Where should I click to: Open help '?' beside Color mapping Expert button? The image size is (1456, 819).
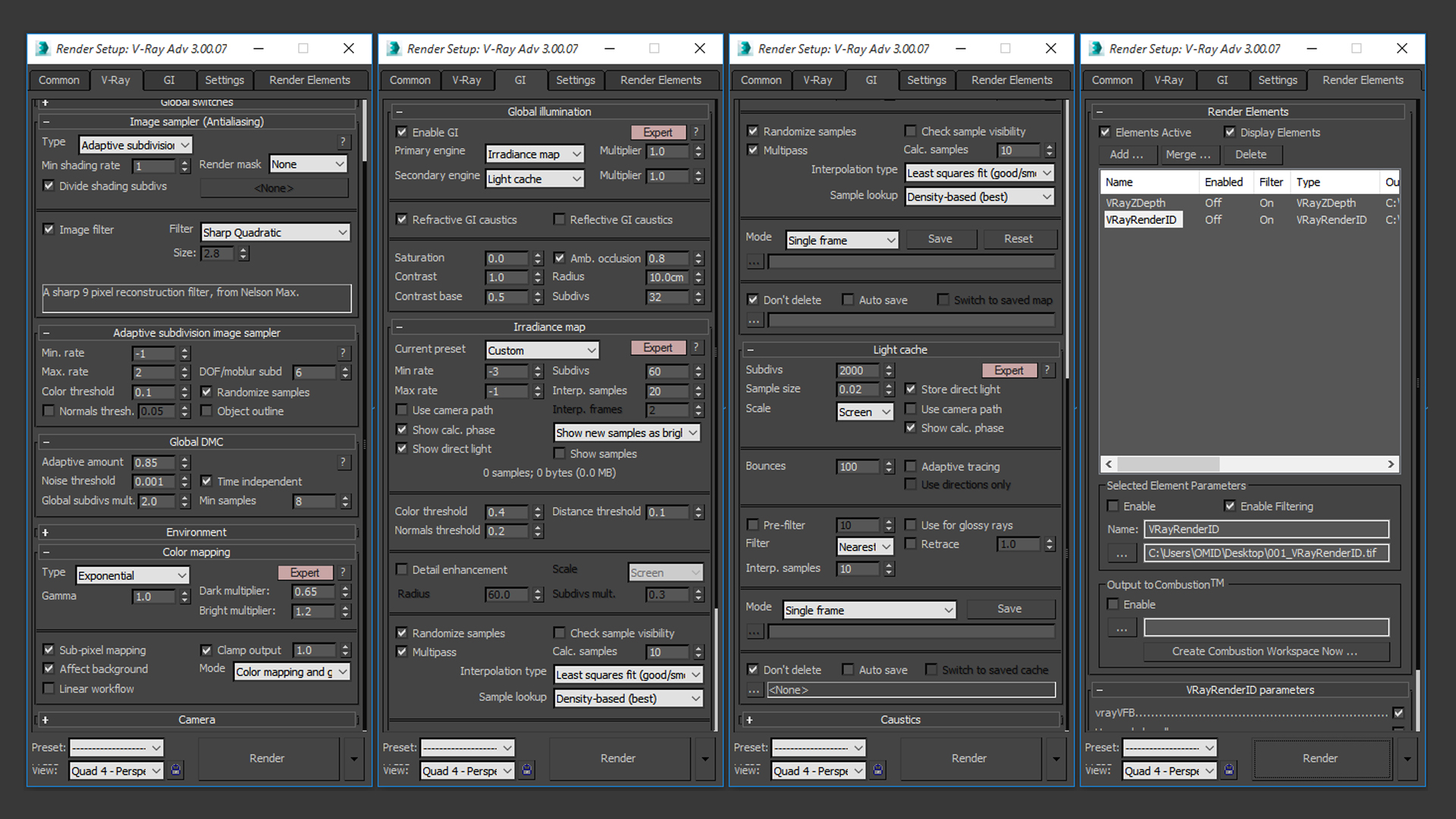pos(343,573)
